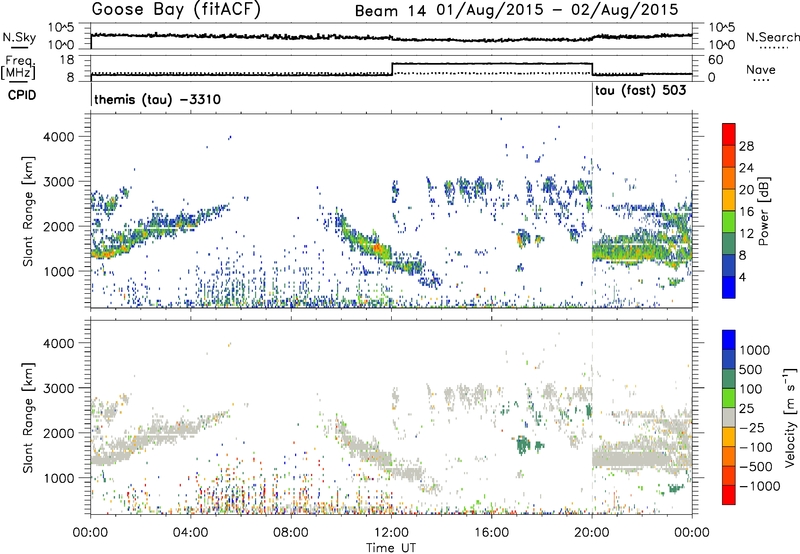The image size is (800, 554).
Task: Click the "04:00" time axis label
Action: (190, 533)
